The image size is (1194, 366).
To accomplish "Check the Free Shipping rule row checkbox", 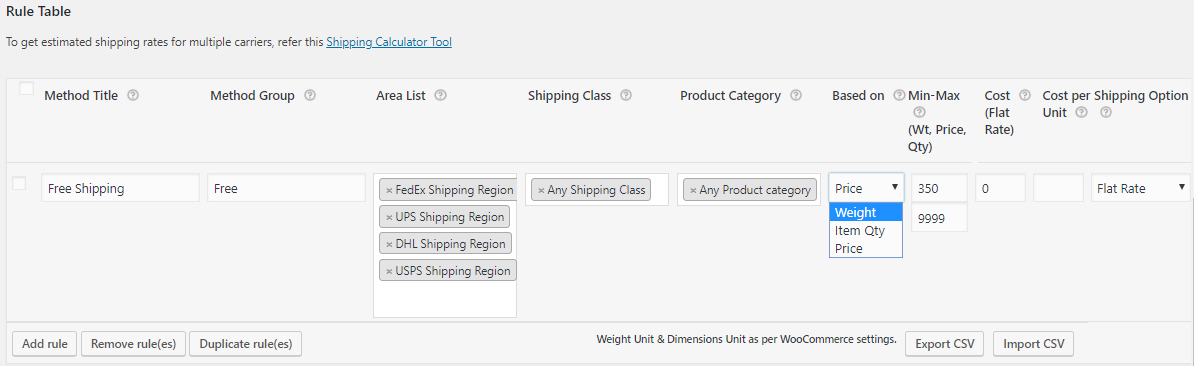I will (19, 183).
